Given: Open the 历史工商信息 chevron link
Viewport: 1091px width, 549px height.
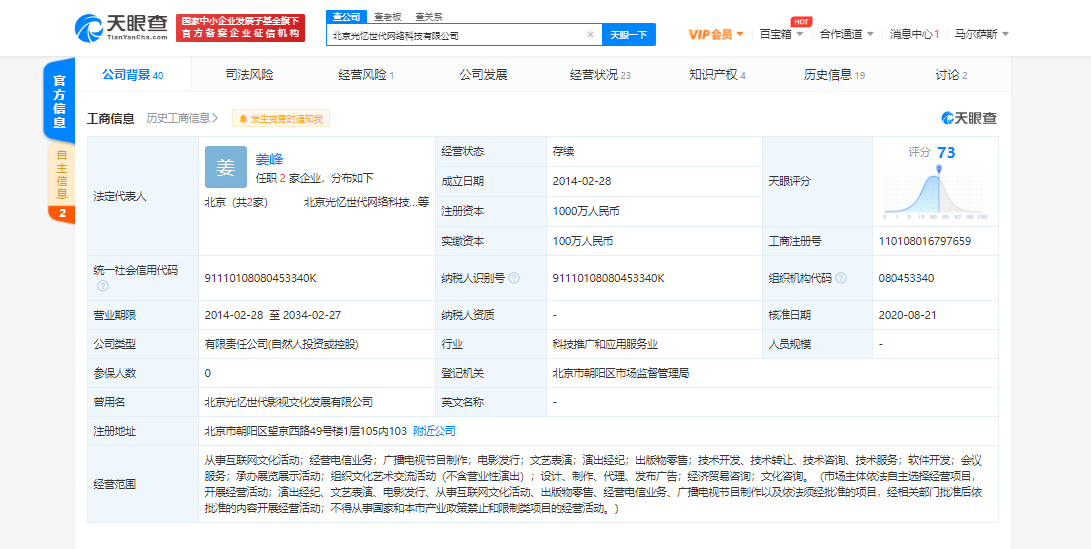Looking at the screenshot, I should [182, 118].
